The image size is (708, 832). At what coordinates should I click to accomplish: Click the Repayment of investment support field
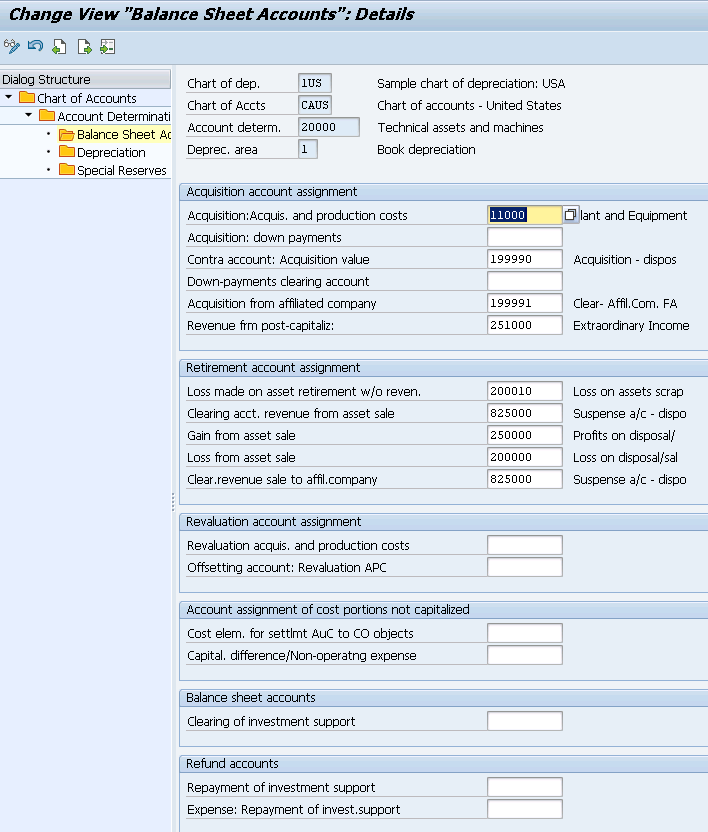tap(524, 787)
